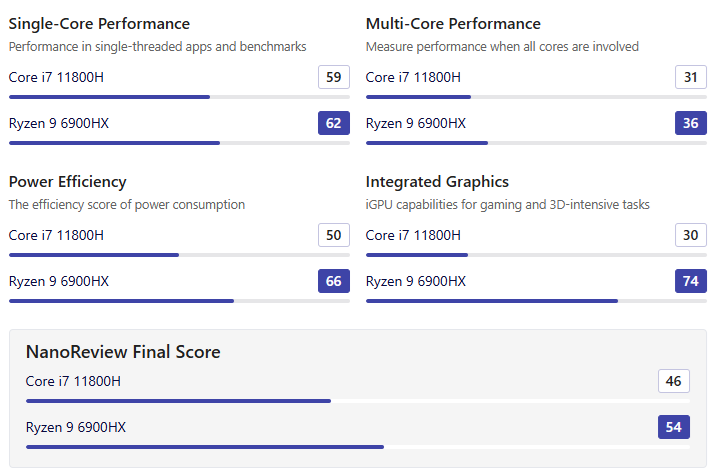Click the Core i7 NanoReview final score 46

tap(674, 381)
